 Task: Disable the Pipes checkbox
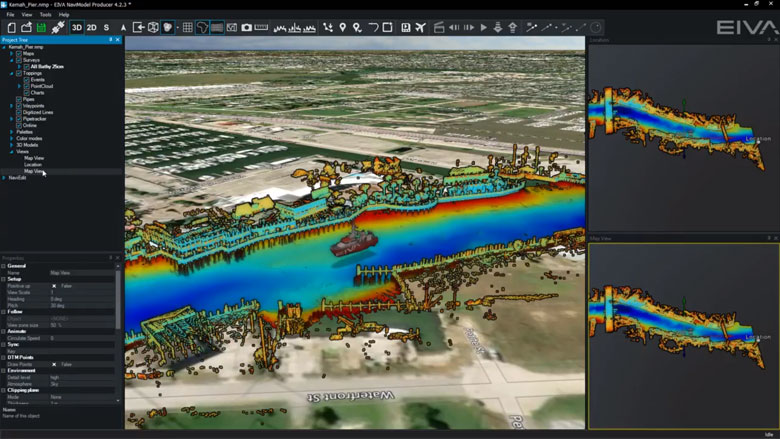tap(19, 99)
